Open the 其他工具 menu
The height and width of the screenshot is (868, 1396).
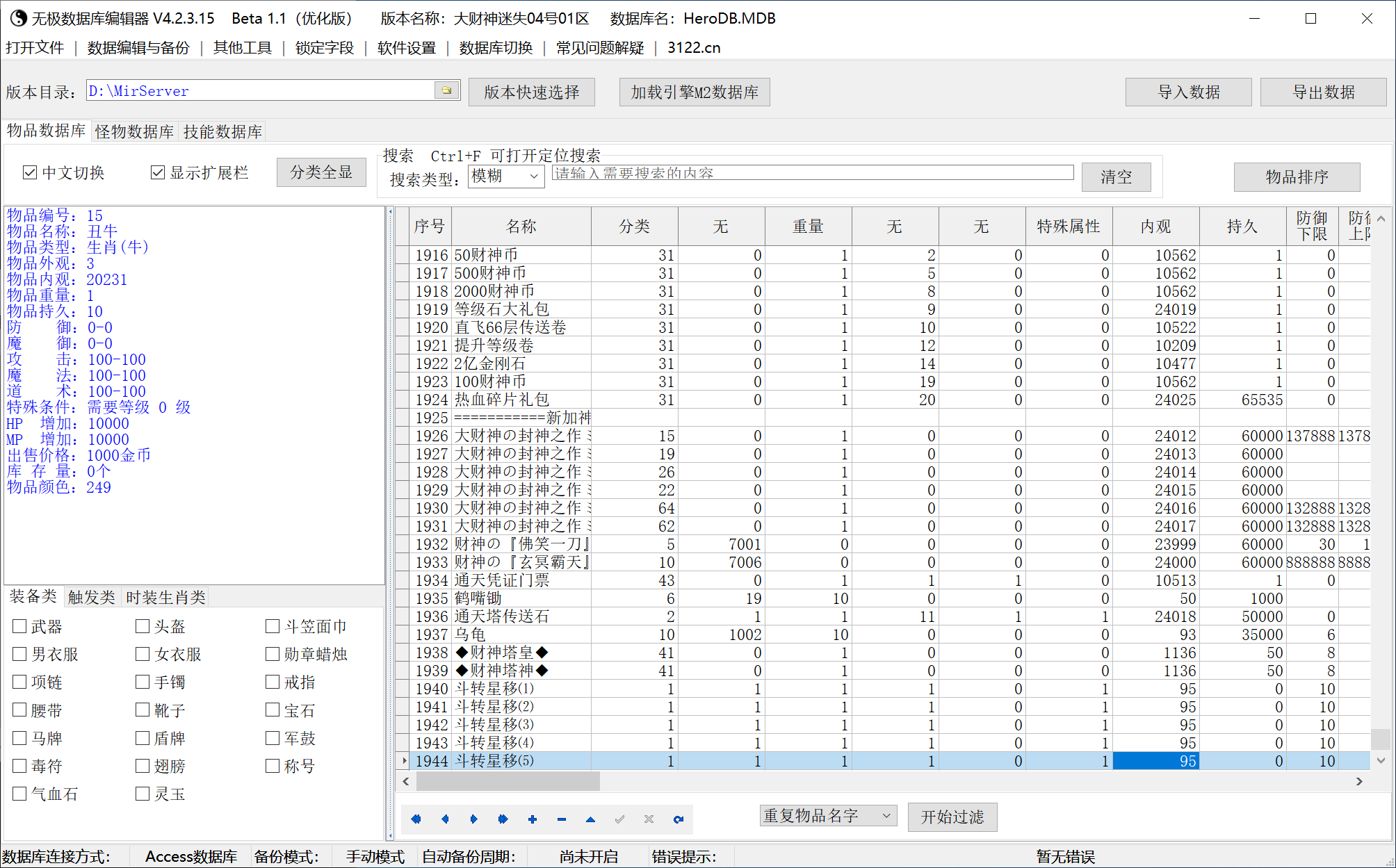[x=243, y=48]
